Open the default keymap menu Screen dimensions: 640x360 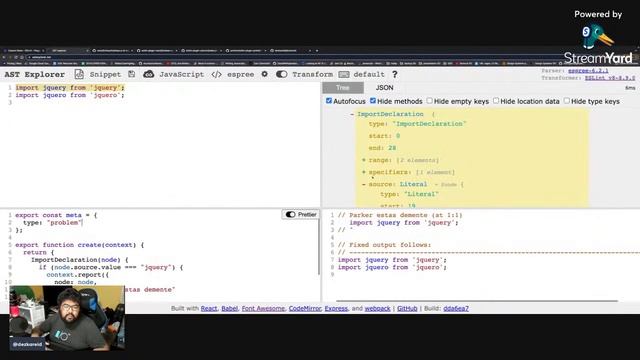click(369, 74)
